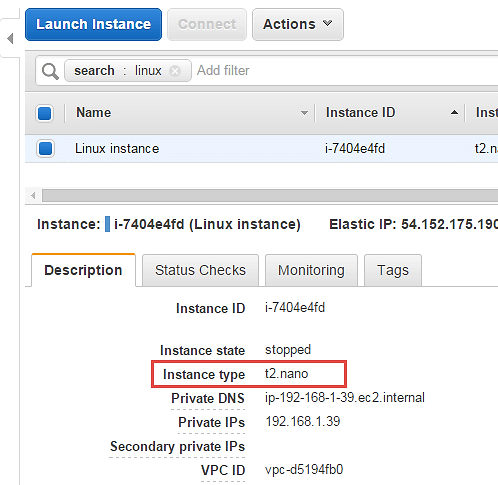This screenshot has height=485, width=498.
Task: Expand the Name column dropdown arrow
Action: [x=304, y=113]
